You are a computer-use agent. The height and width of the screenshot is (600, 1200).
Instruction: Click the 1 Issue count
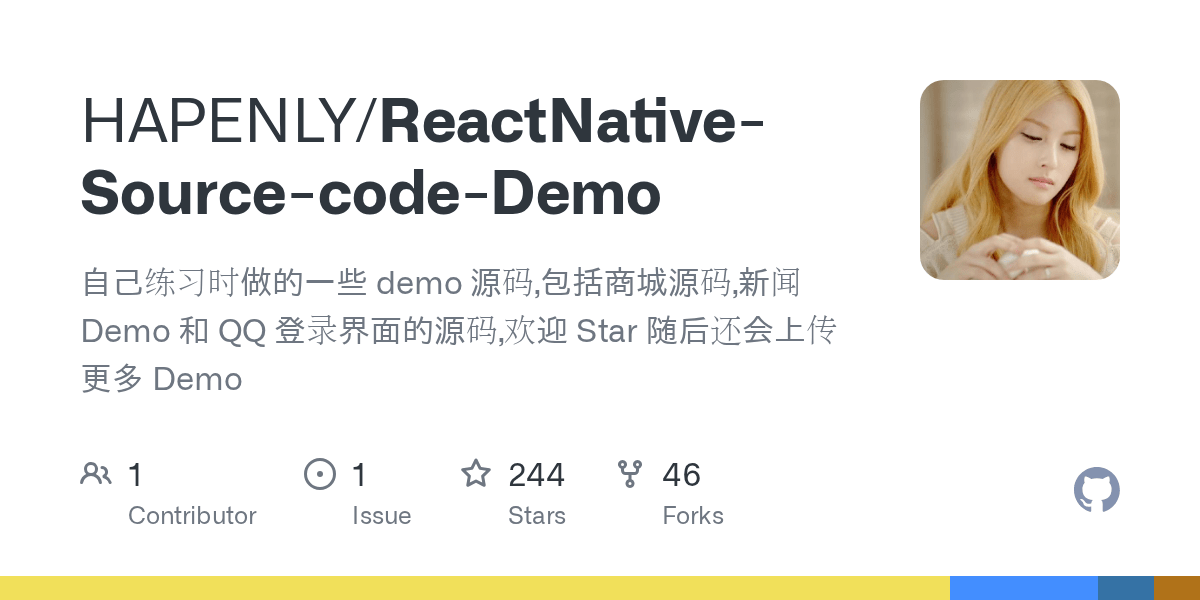point(359,474)
